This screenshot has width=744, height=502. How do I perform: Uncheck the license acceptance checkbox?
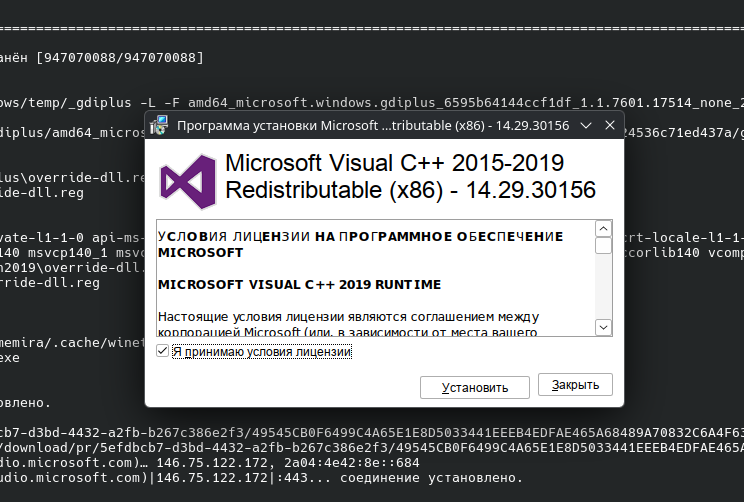(162, 351)
